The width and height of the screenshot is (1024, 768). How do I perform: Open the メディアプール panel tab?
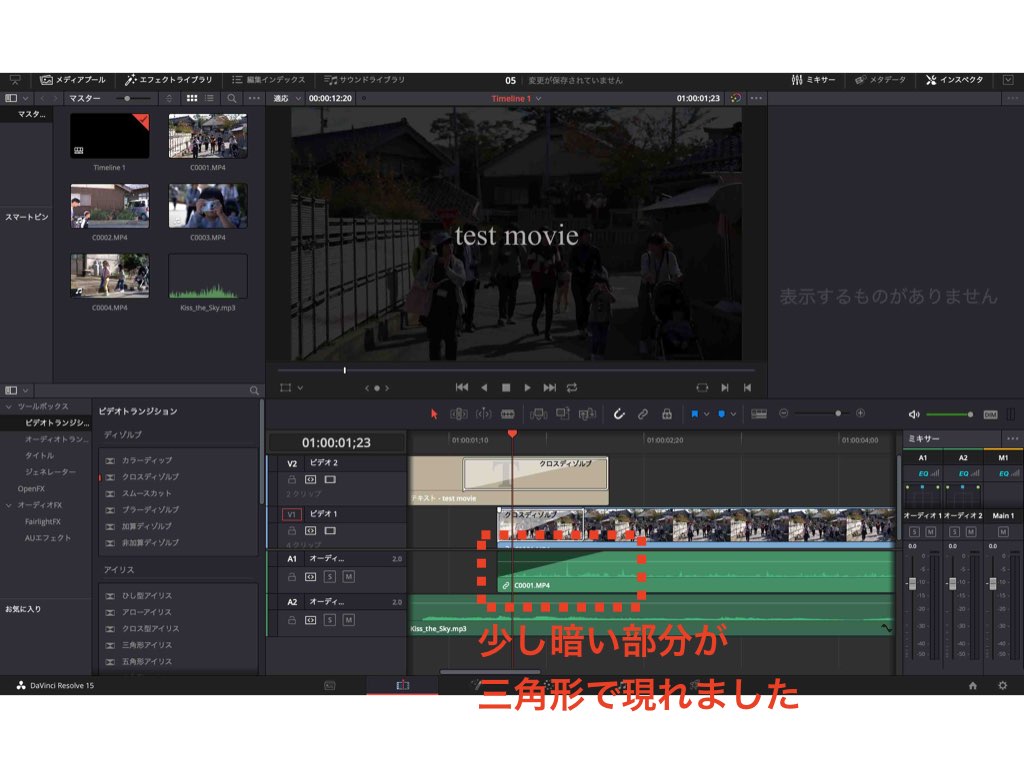tap(72, 80)
